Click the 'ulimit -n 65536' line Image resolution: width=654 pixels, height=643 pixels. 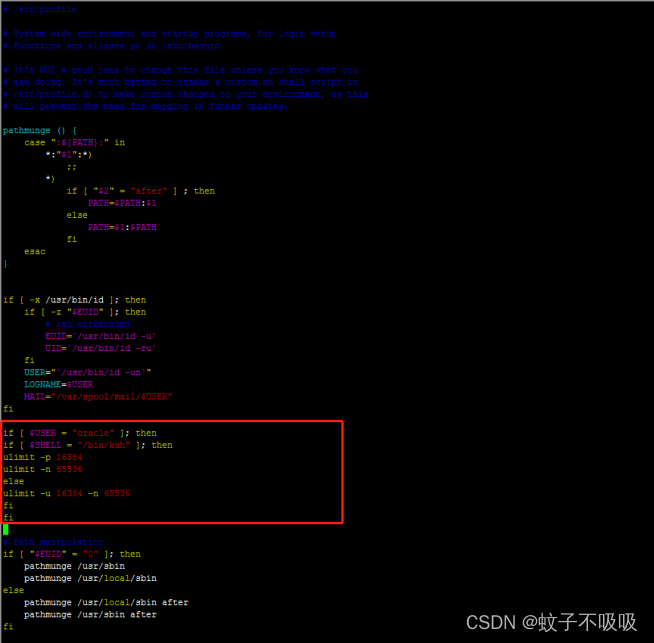coord(43,469)
